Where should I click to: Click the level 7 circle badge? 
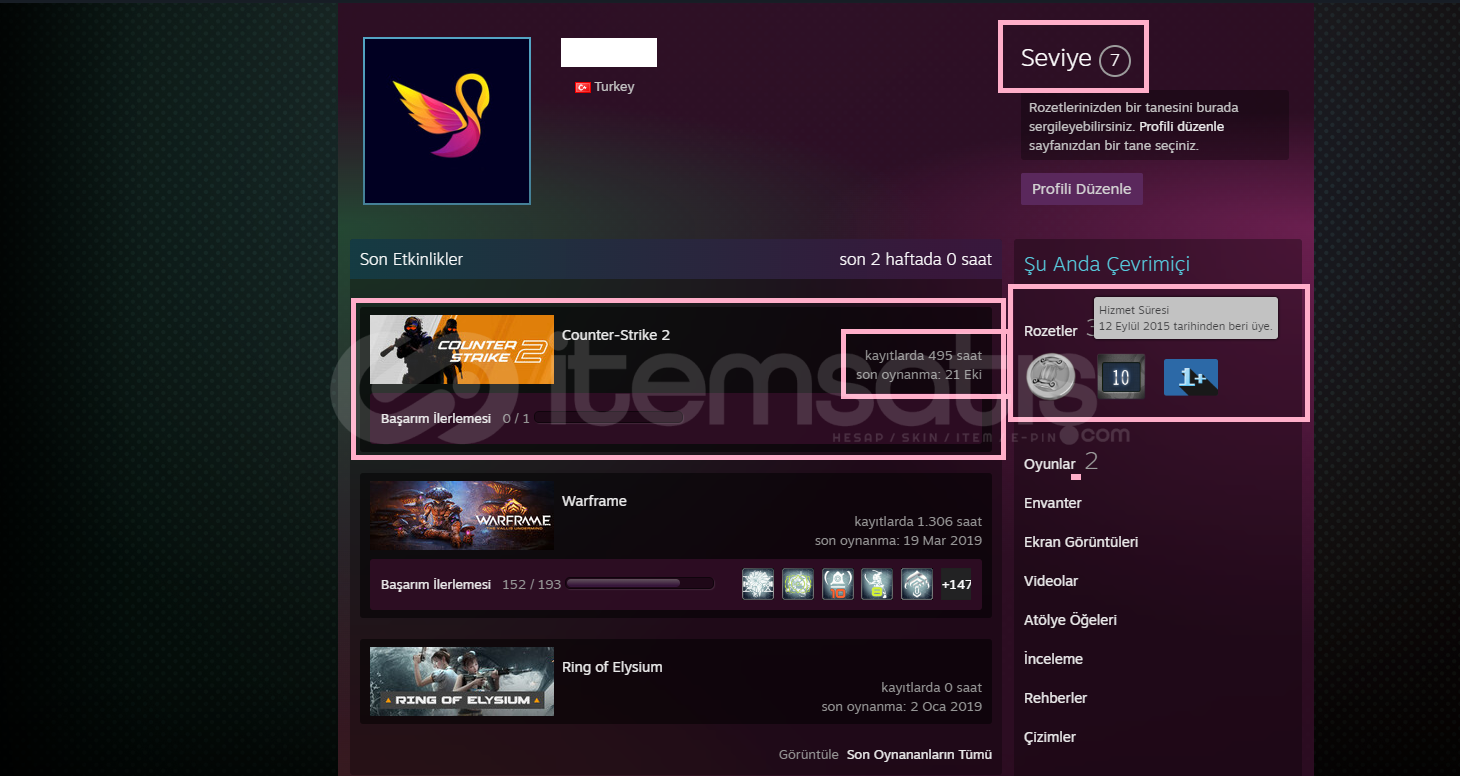[x=1115, y=61]
